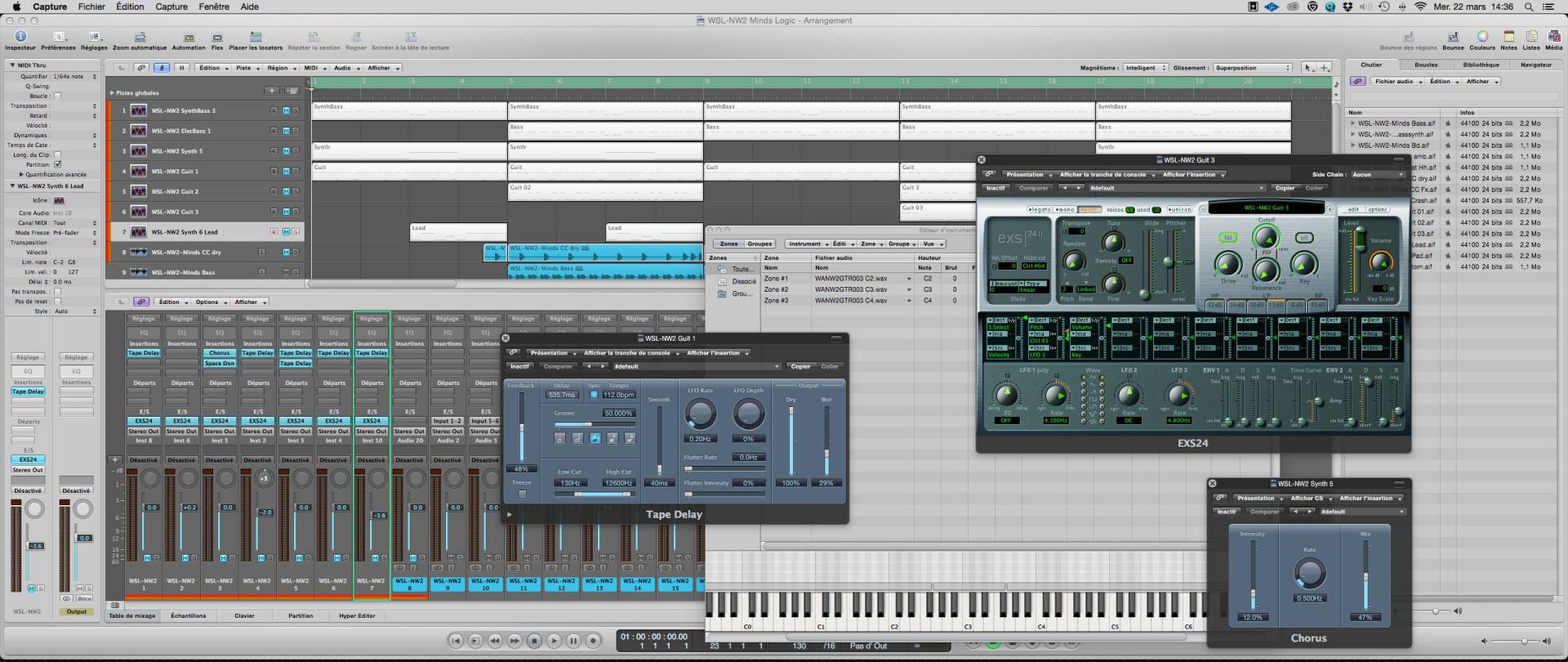Expand the Pistes globales disclosure triangle

click(113, 92)
